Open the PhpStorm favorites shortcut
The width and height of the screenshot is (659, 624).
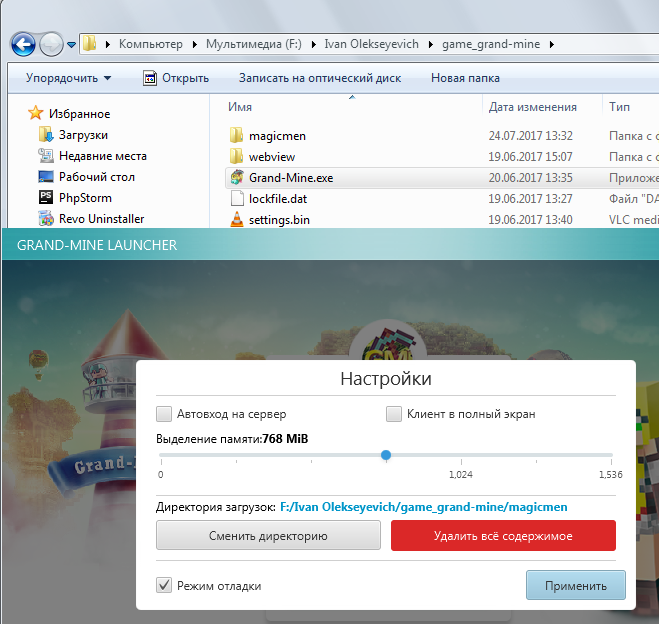85,198
